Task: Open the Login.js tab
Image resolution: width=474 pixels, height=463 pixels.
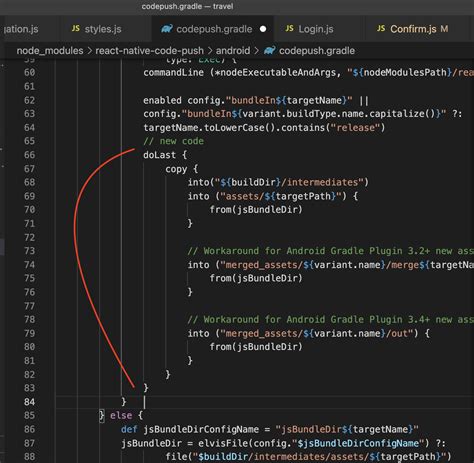Action: click(309, 29)
